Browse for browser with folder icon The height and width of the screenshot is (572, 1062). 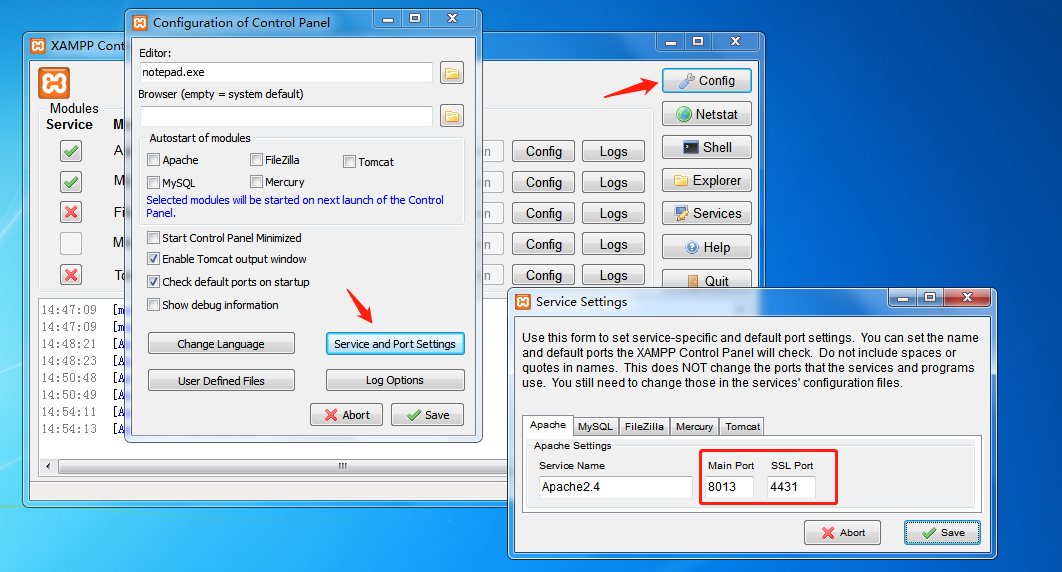click(x=452, y=116)
